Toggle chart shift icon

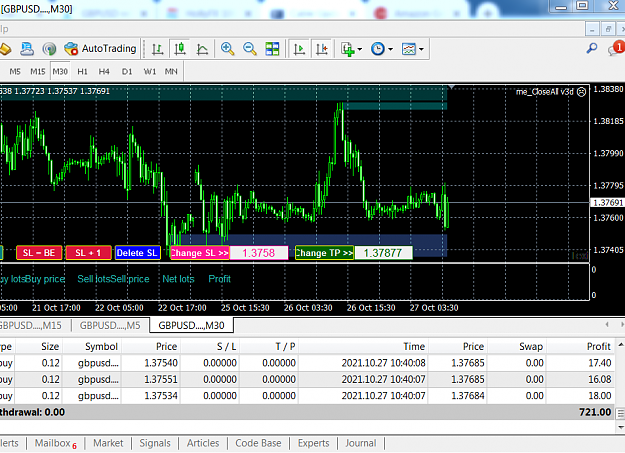pyautogui.click(x=322, y=49)
